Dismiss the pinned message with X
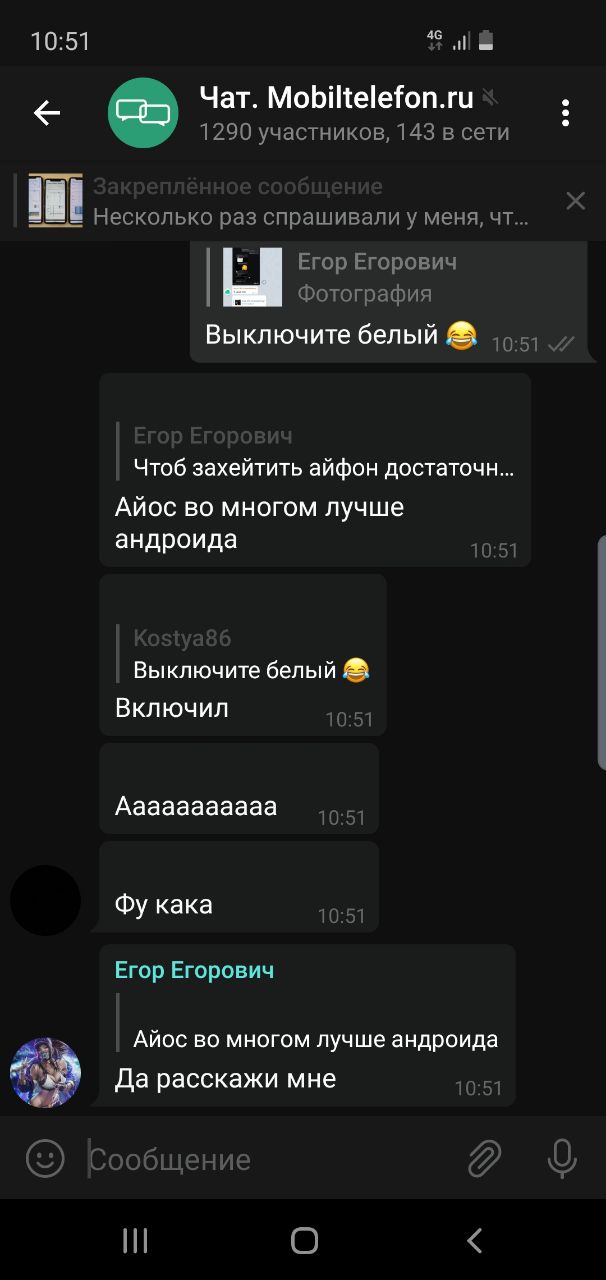Screen dimensions: 606x1280 (x=576, y=201)
